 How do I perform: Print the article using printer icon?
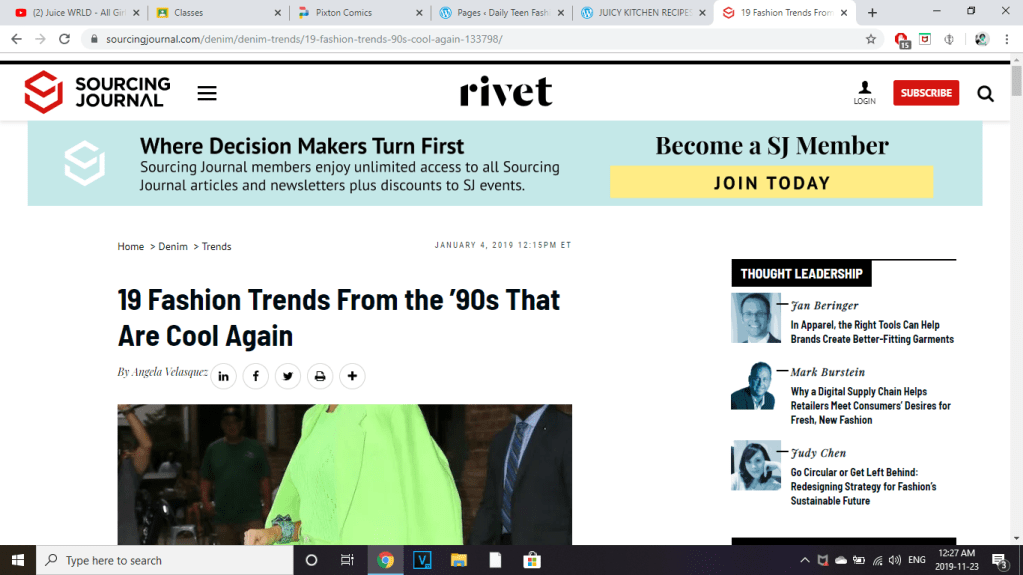tap(320, 377)
